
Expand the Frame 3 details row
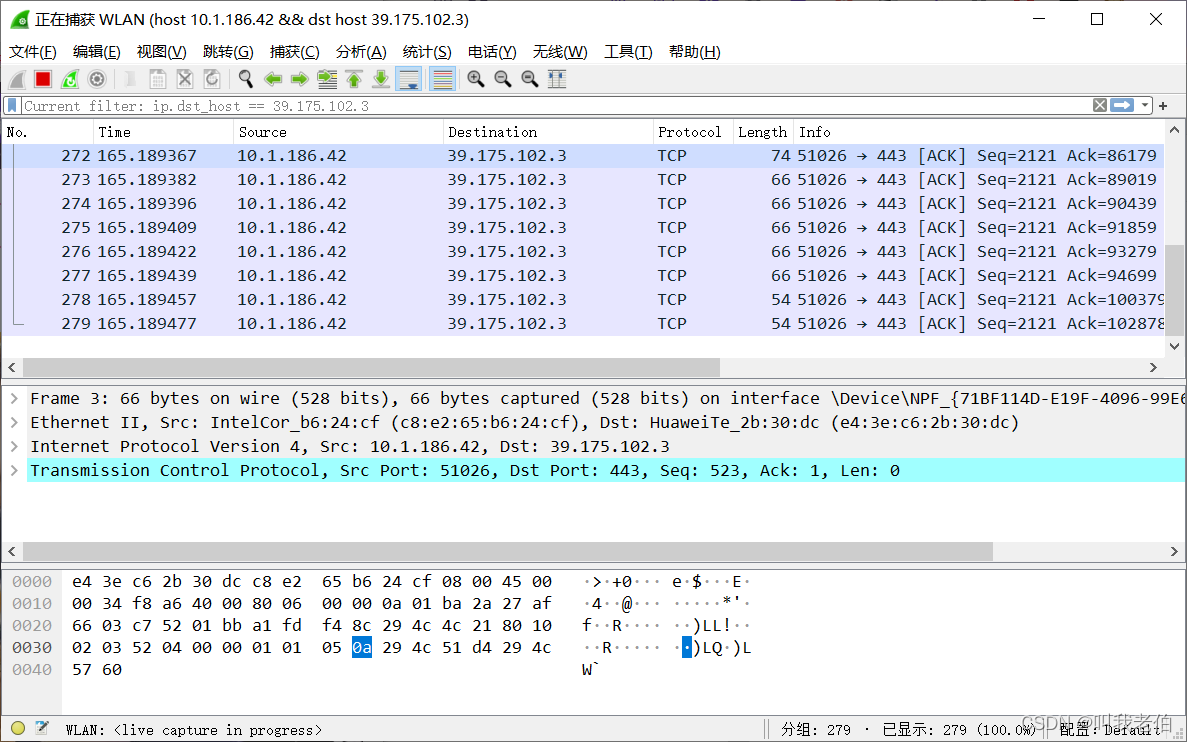pos(14,398)
